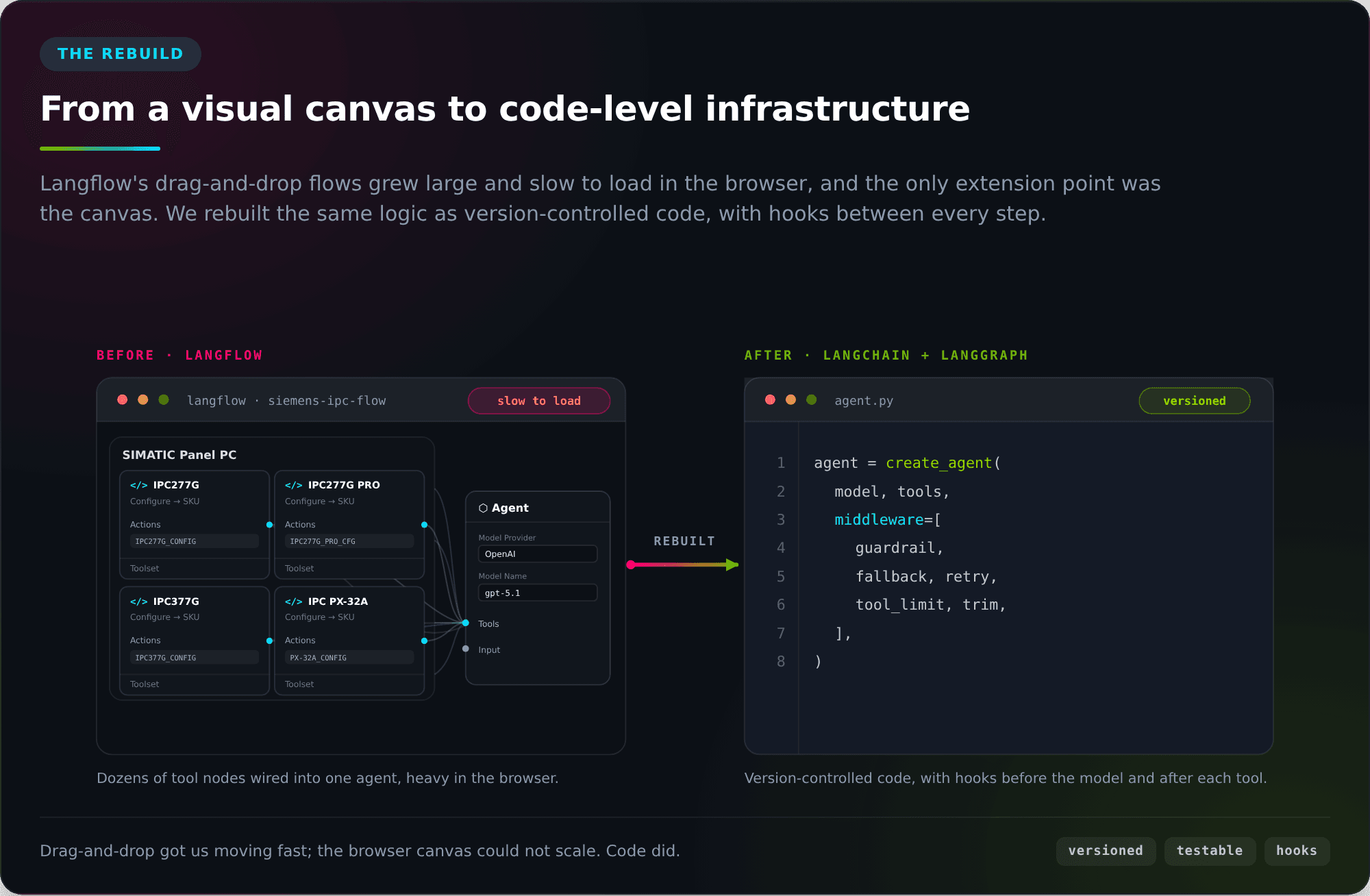Click the versioned tag in the footer
This screenshot has height=896, width=1370.
(1106, 851)
